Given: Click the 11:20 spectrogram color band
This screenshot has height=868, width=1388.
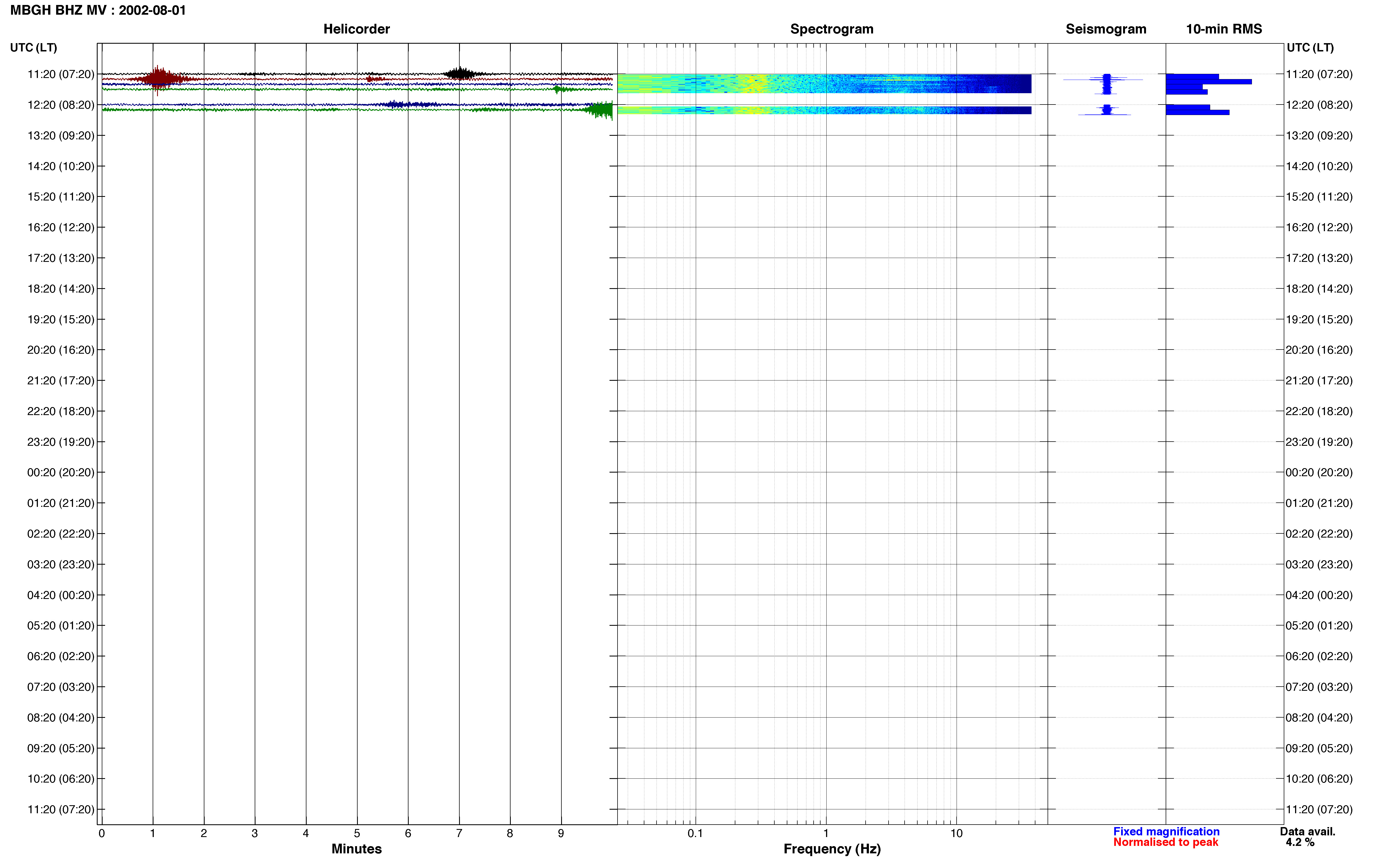Looking at the screenshot, I should click(x=824, y=83).
